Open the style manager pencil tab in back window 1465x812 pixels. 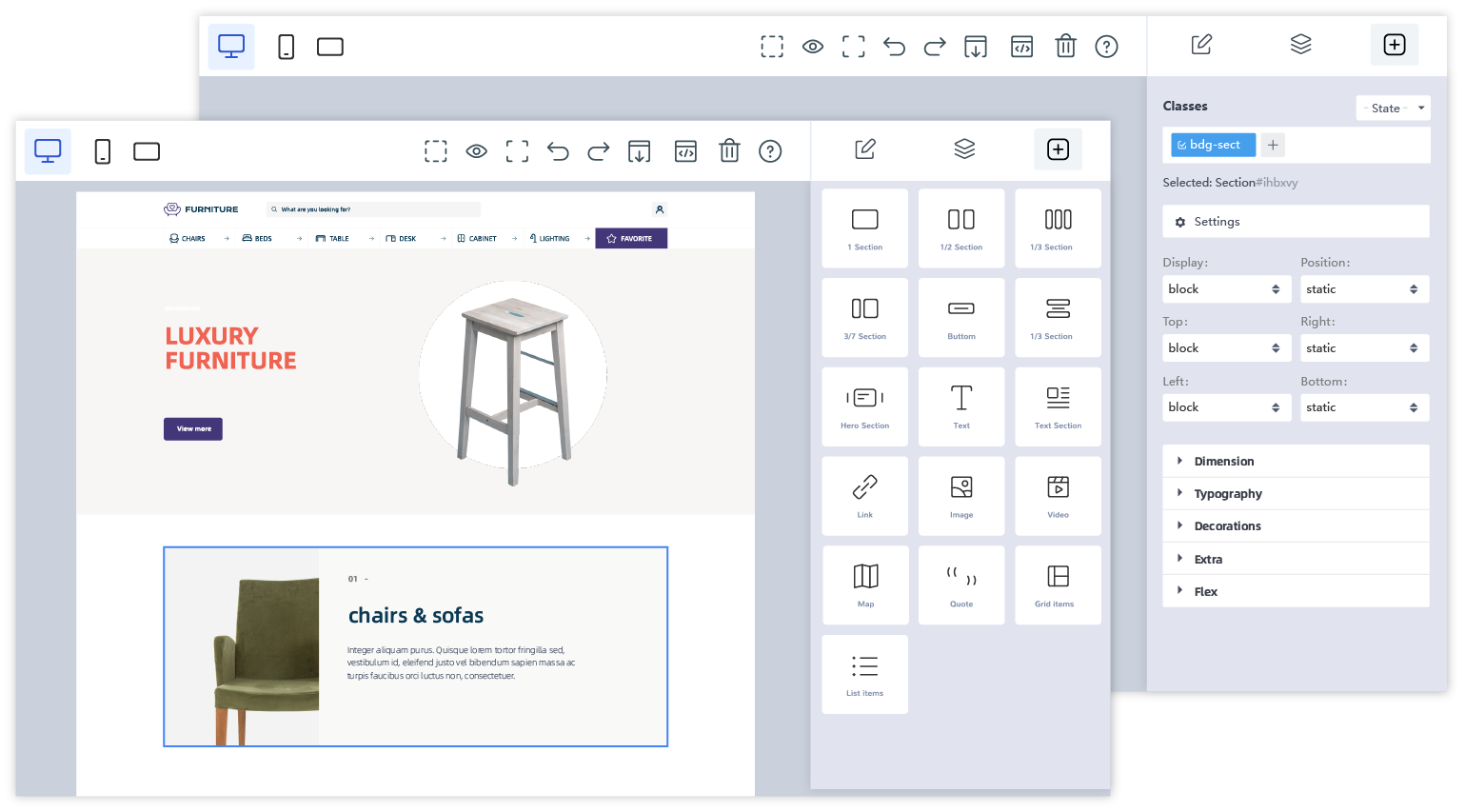tap(1201, 44)
